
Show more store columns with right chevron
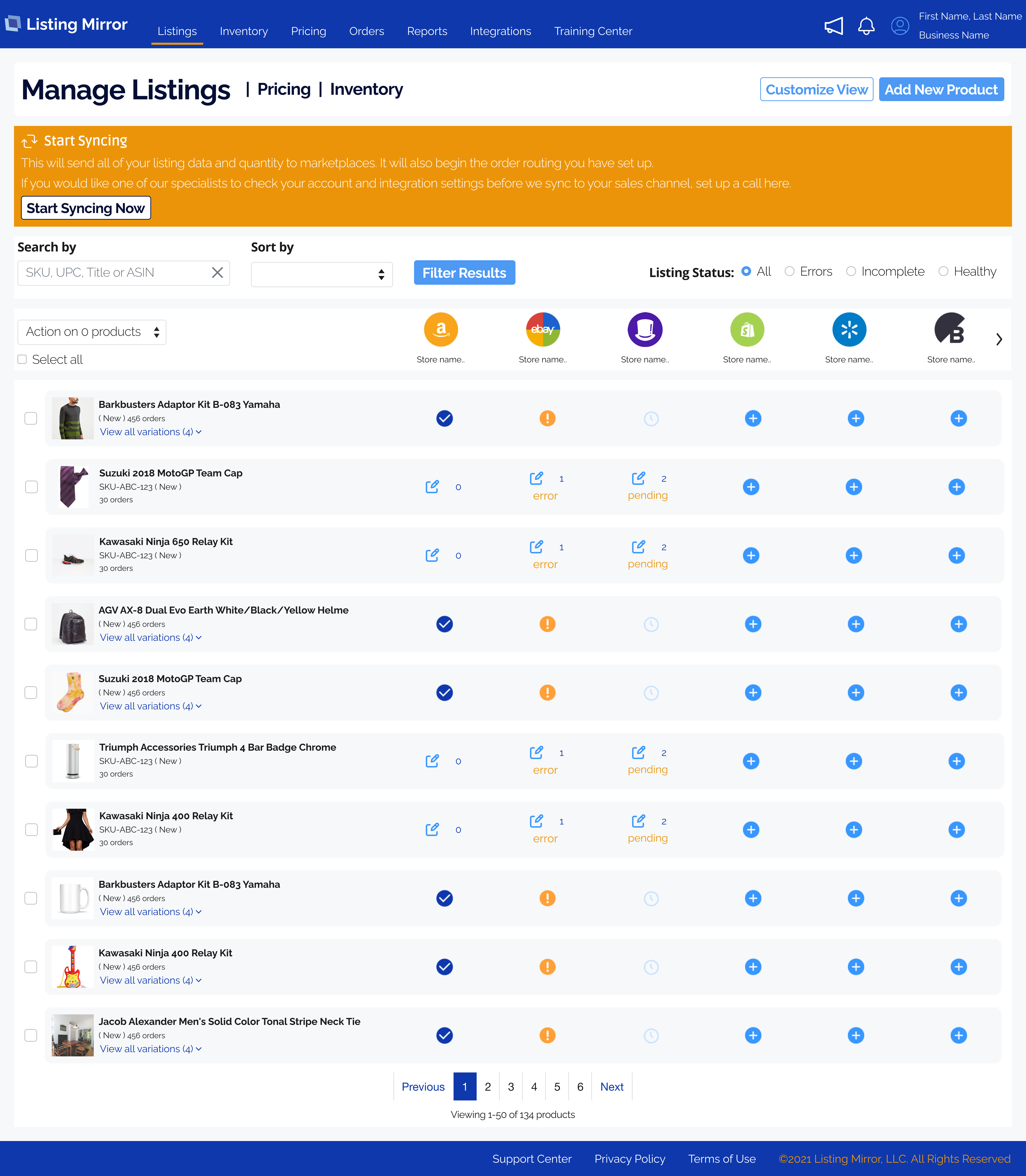pyautogui.click(x=999, y=339)
